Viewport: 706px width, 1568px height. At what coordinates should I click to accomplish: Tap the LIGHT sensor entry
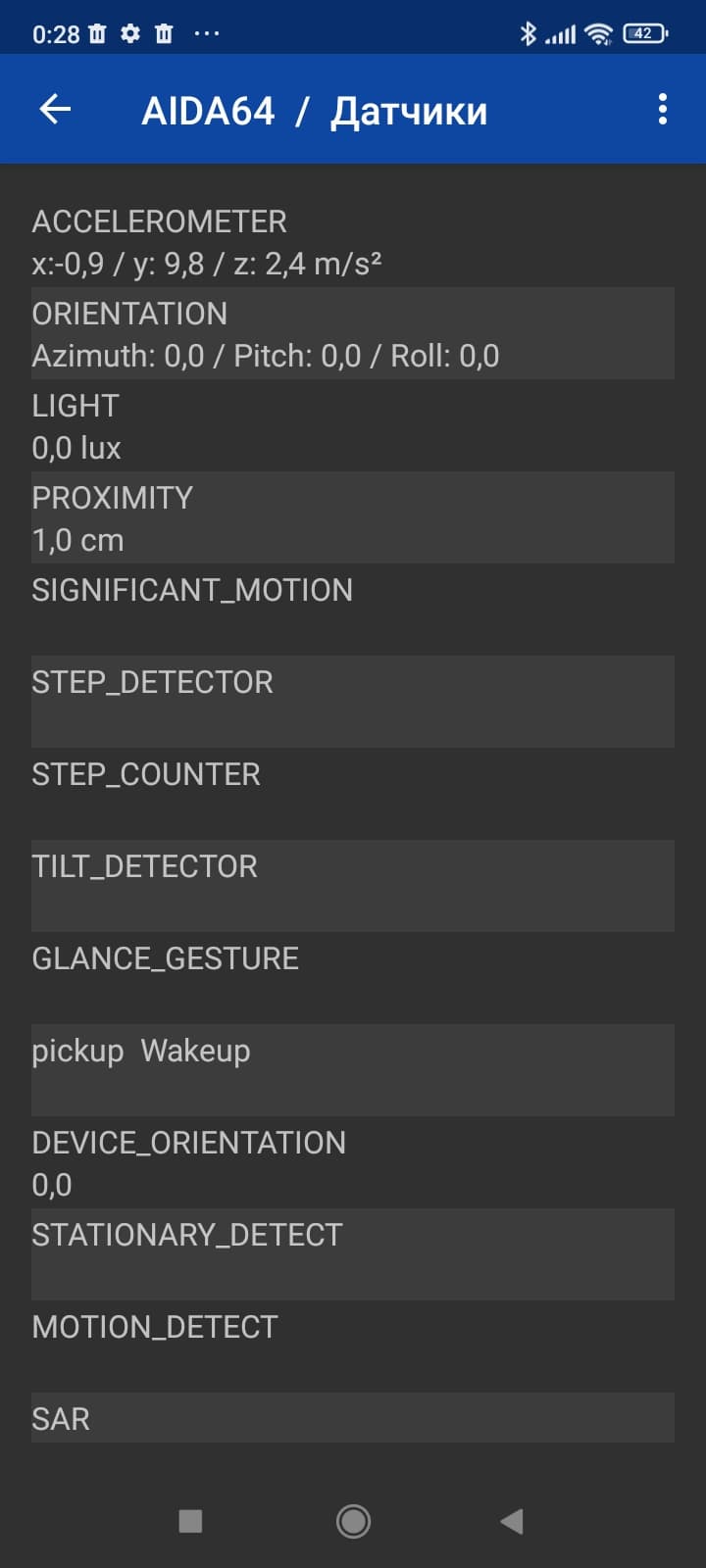point(352,426)
